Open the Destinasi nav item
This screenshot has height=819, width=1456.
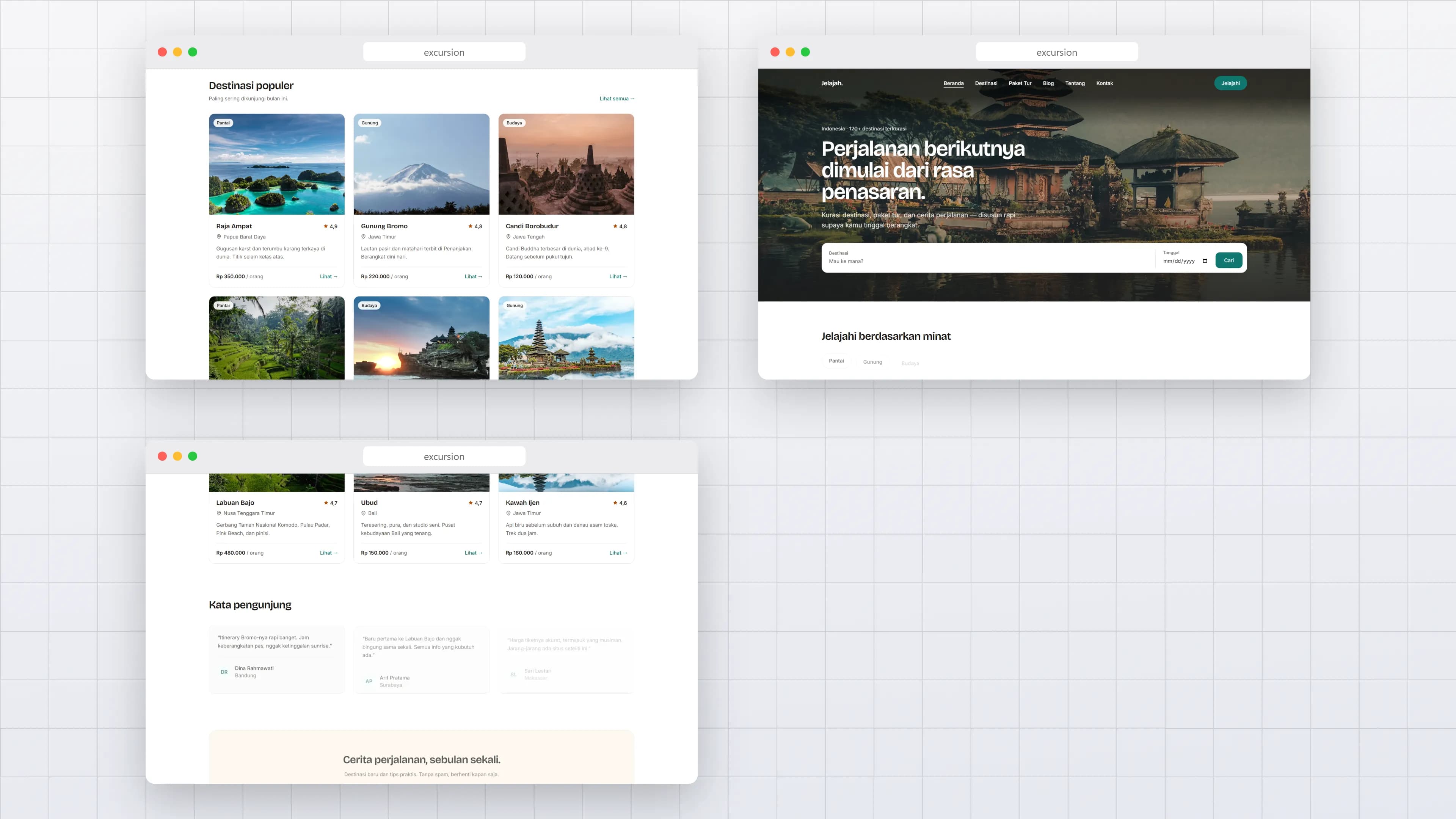pos(986,83)
